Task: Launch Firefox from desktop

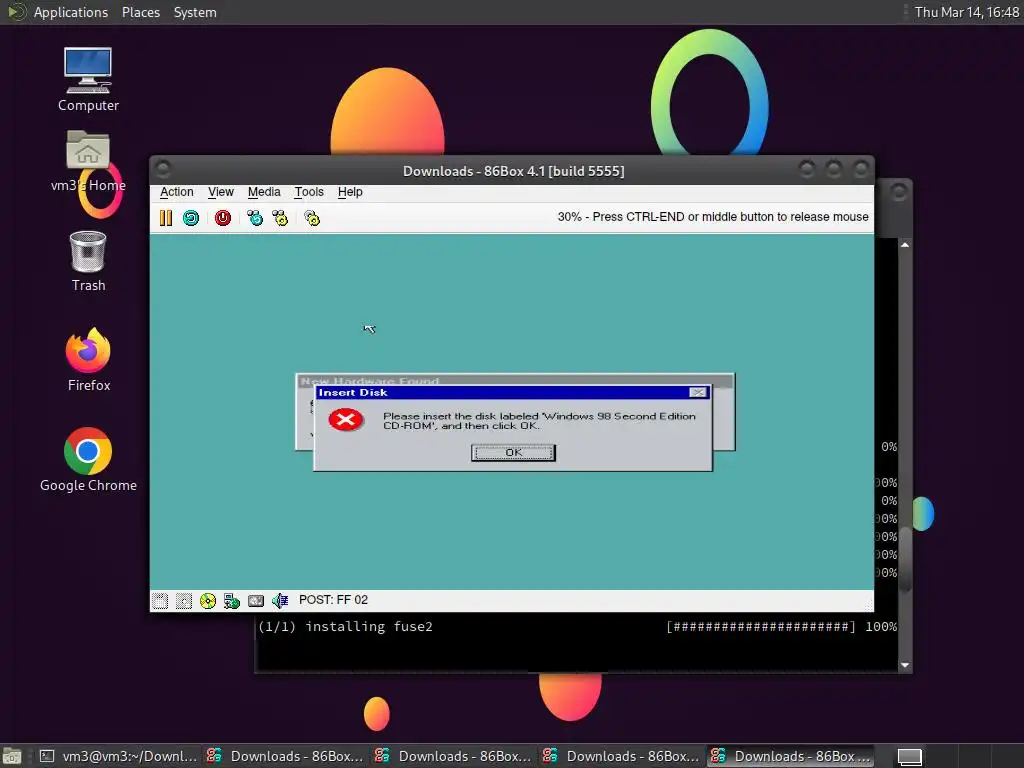Action: tap(88, 360)
